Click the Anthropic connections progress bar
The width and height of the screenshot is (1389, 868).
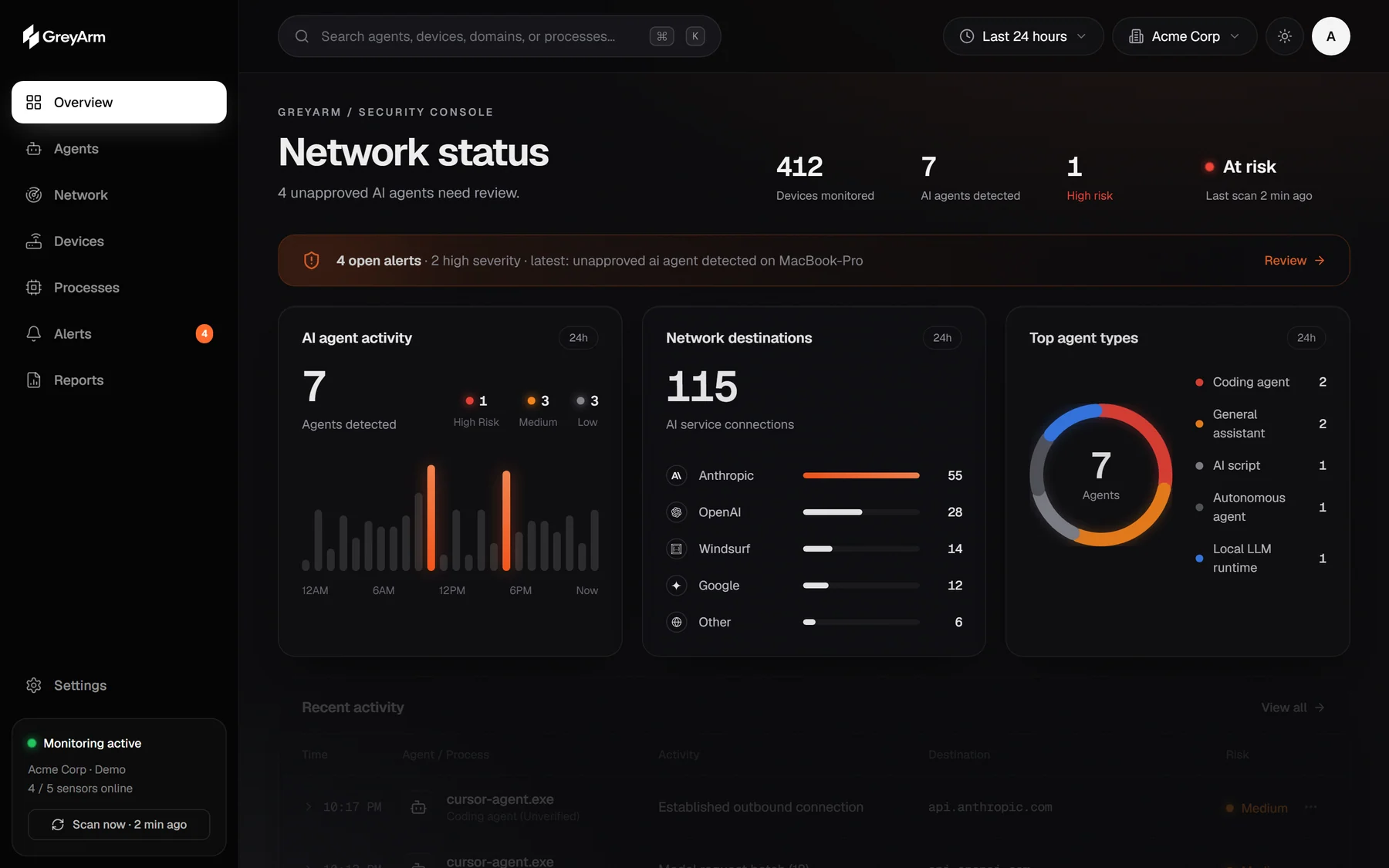coord(861,475)
